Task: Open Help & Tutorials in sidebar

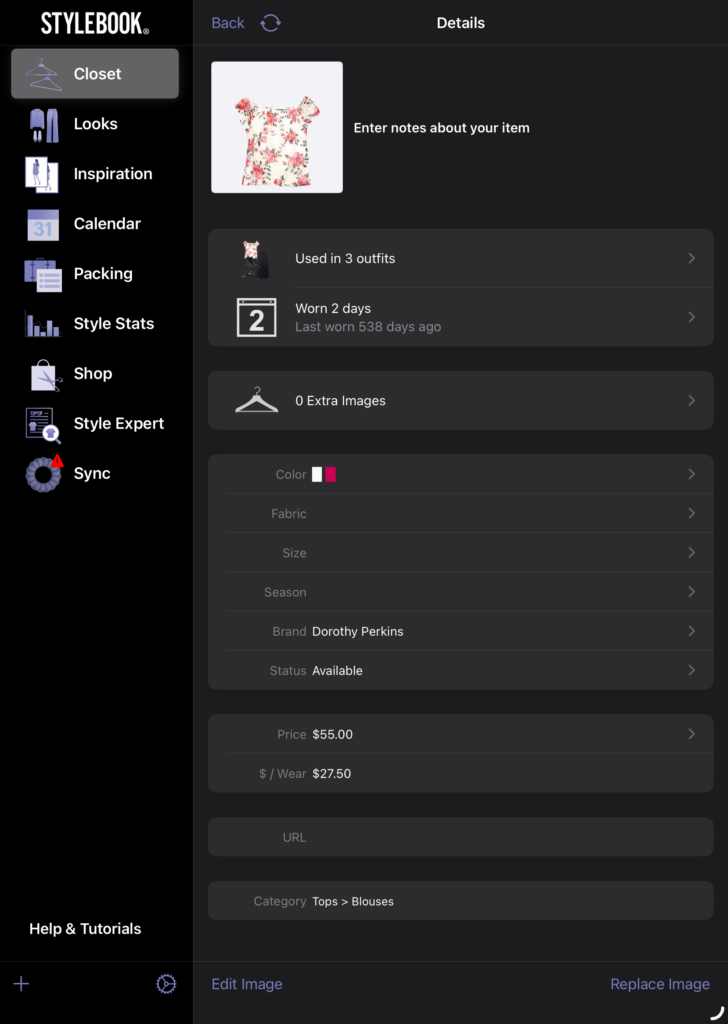Action: [x=85, y=928]
